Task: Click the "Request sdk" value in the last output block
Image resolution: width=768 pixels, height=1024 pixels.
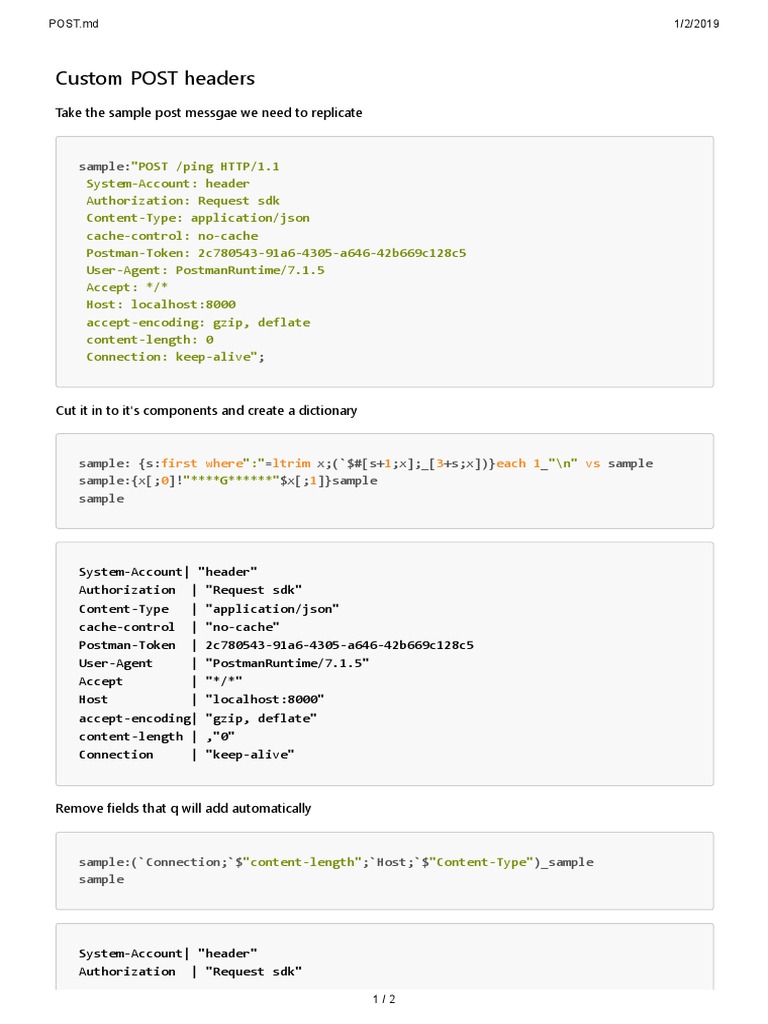Action: click(250, 972)
